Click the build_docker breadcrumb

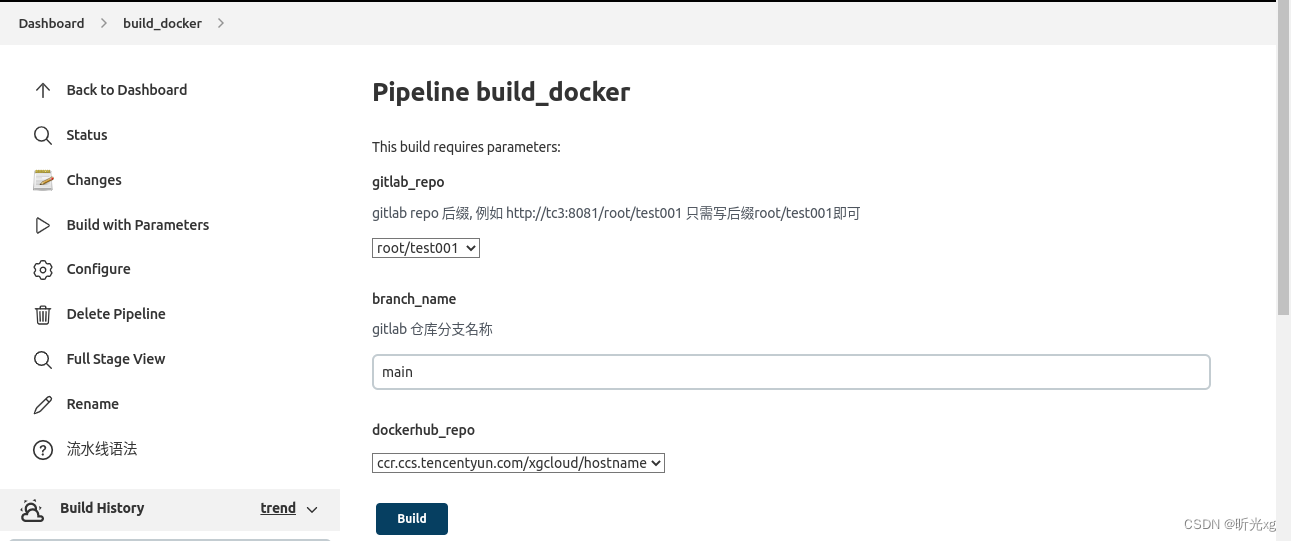click(162, 23)
